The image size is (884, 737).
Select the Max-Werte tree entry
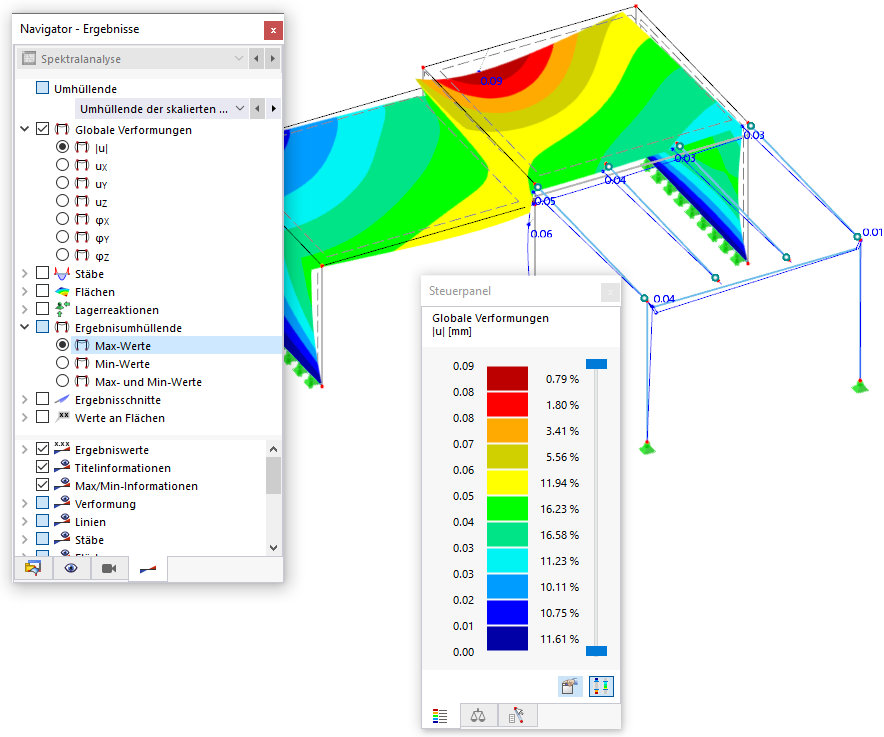(x=122, y=346)
